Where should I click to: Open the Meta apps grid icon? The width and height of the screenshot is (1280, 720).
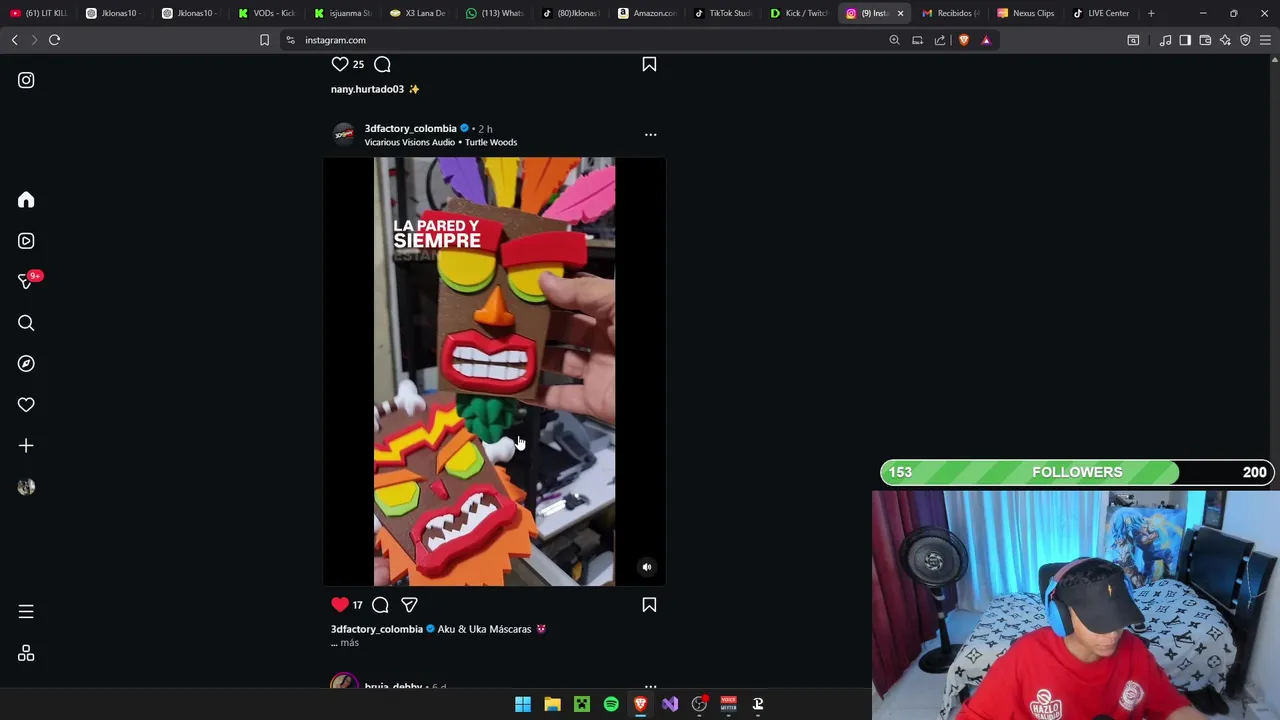pyautogui.click(x=26, y=653)
